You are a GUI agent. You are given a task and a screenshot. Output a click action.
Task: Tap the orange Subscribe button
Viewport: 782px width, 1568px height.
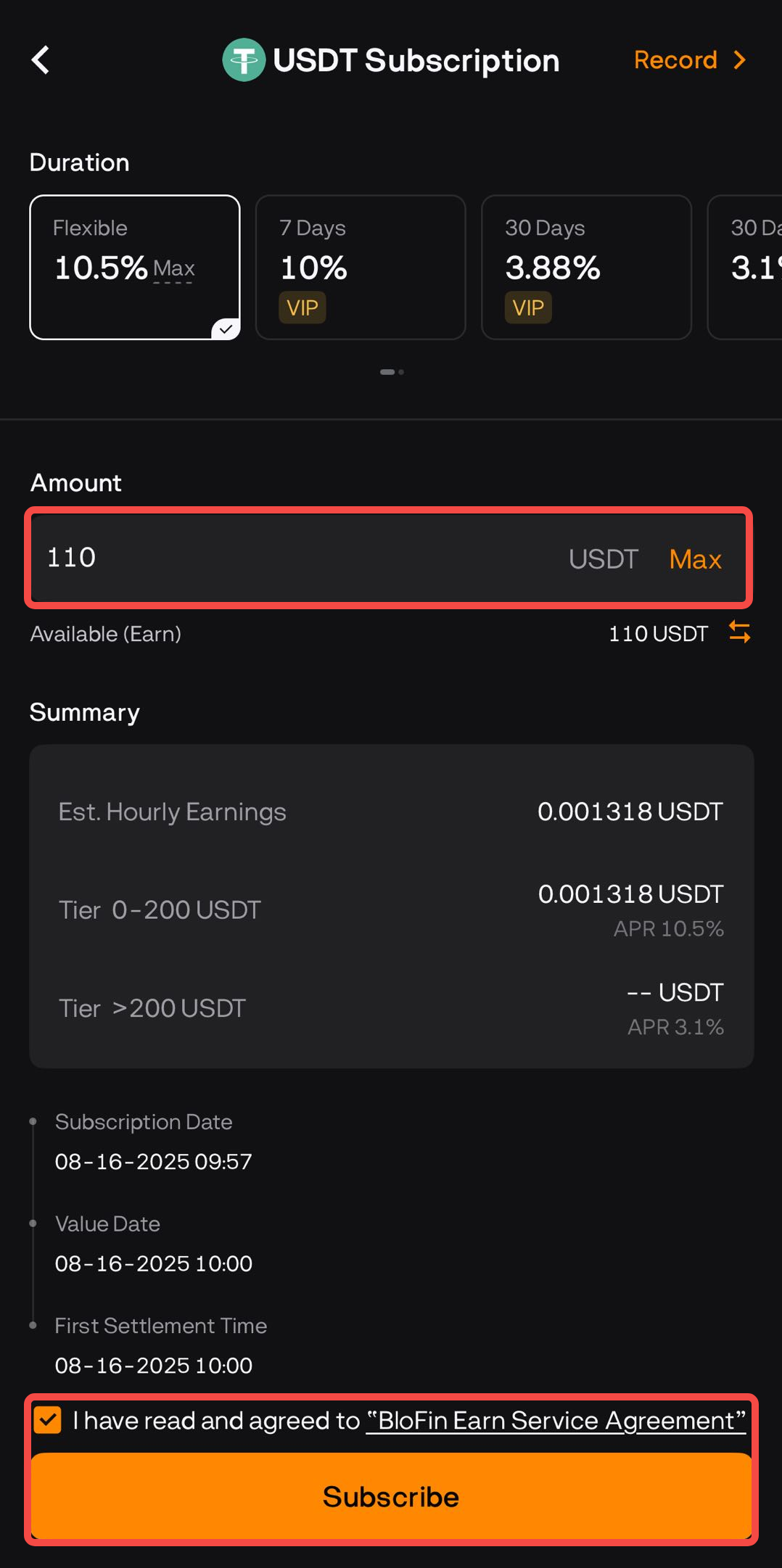tap(391, 1497)
